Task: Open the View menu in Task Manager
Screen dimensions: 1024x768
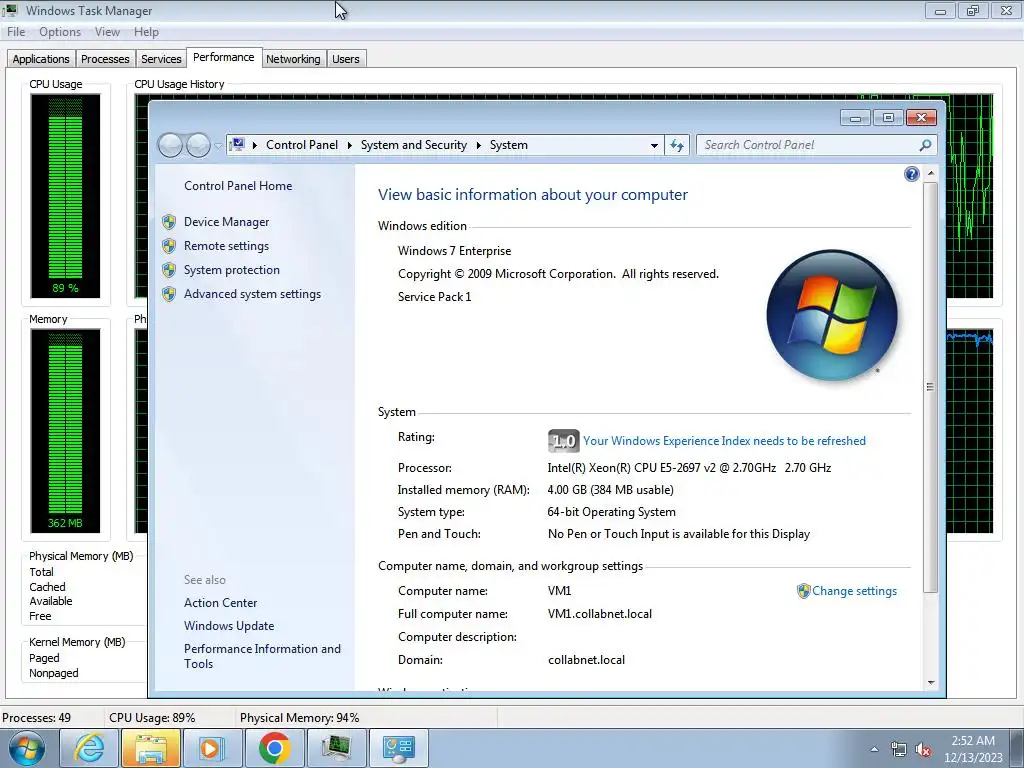Action: (x=107, y=32)
